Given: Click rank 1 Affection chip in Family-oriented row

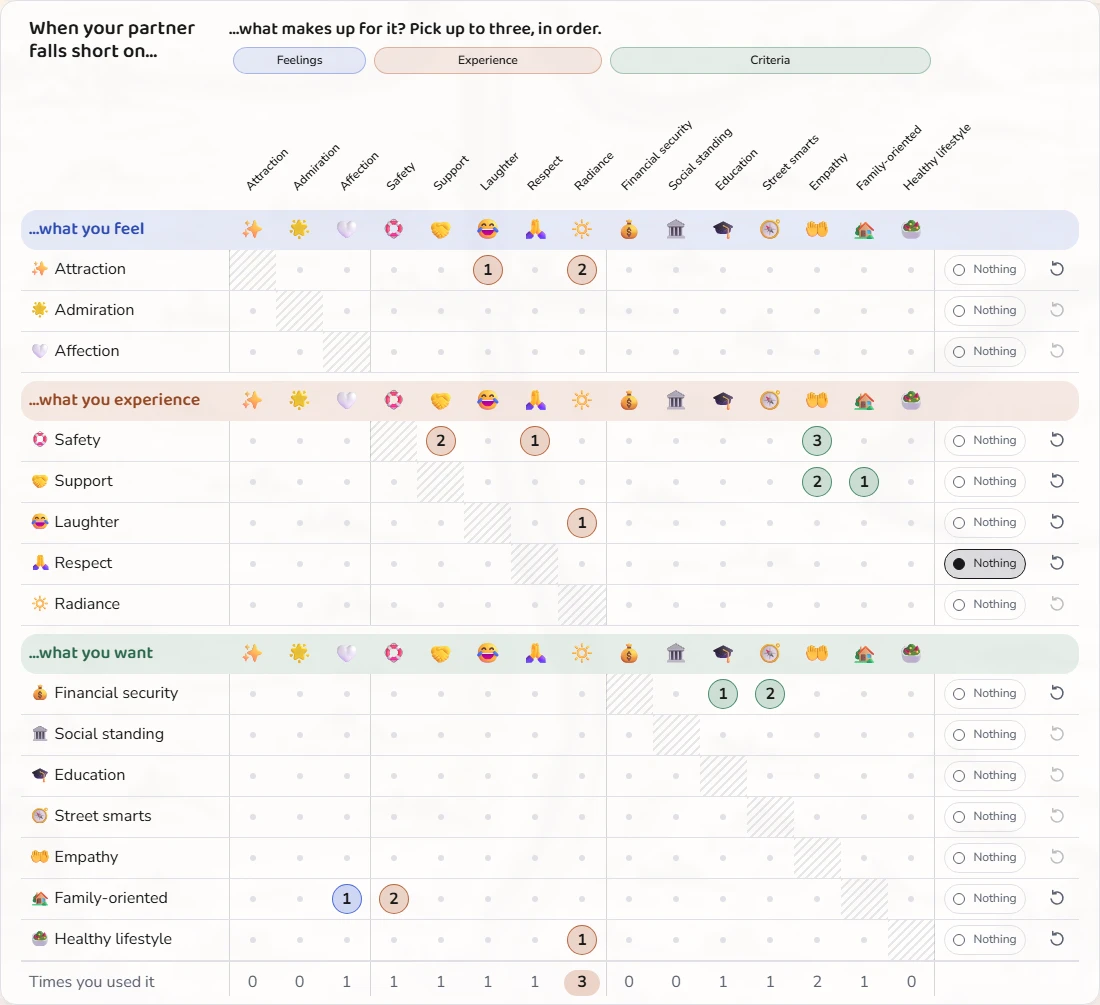Looking at the screenshot, I should pos(347,899).
